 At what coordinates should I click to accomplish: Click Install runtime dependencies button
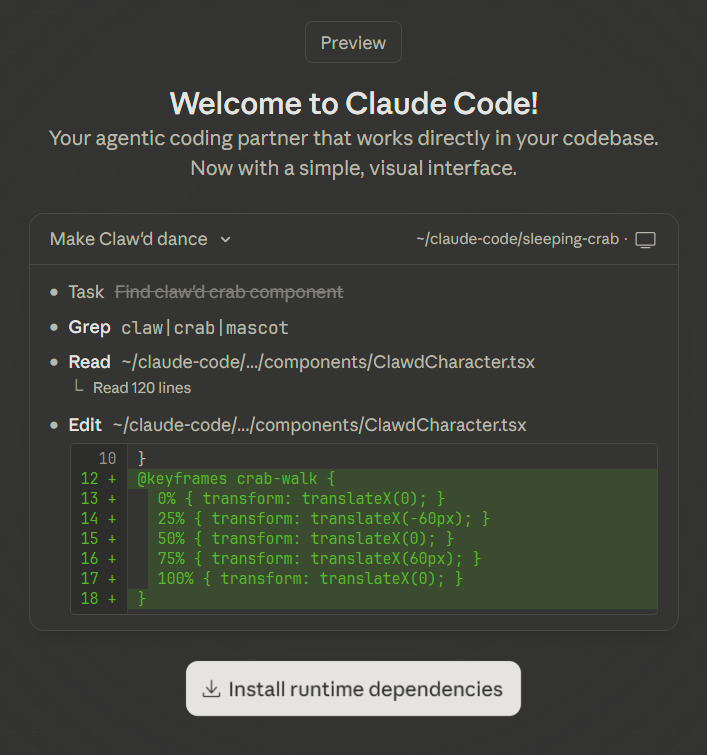click(x=353, y=689)
